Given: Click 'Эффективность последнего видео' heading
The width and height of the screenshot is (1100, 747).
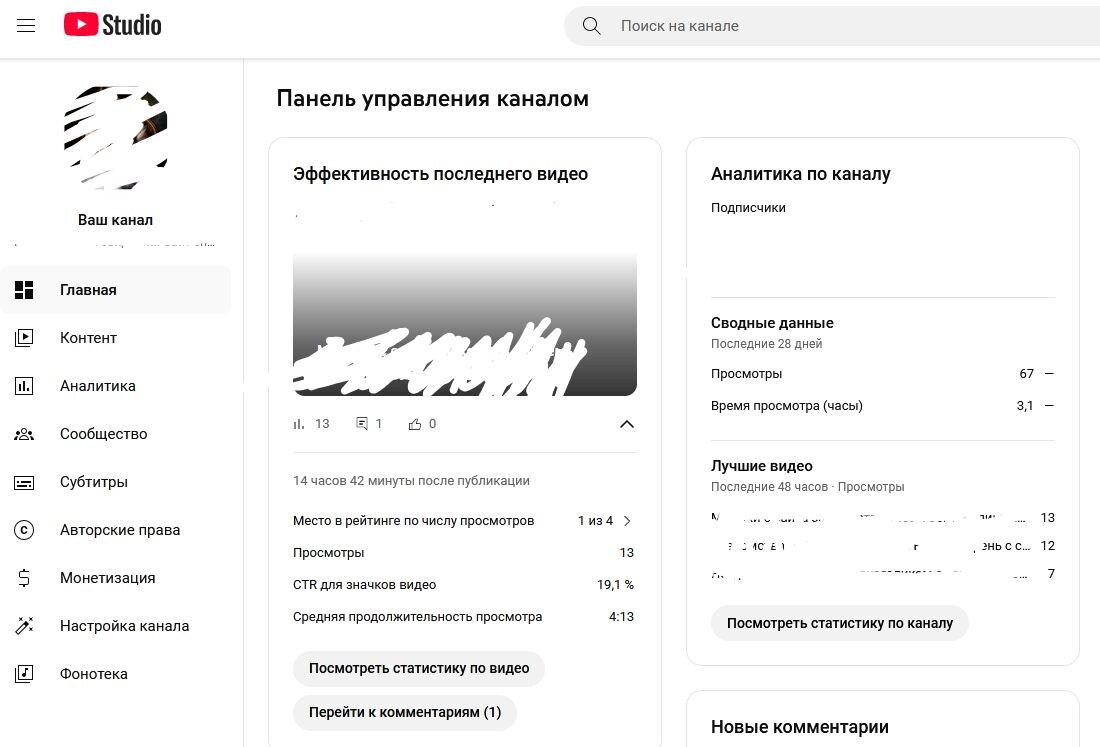Looking at the screenshot, I should click(x=441, y=174).
